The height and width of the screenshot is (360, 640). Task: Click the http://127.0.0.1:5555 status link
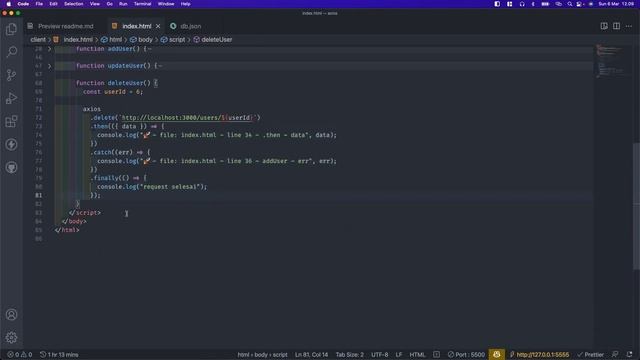tap(540, 355)
